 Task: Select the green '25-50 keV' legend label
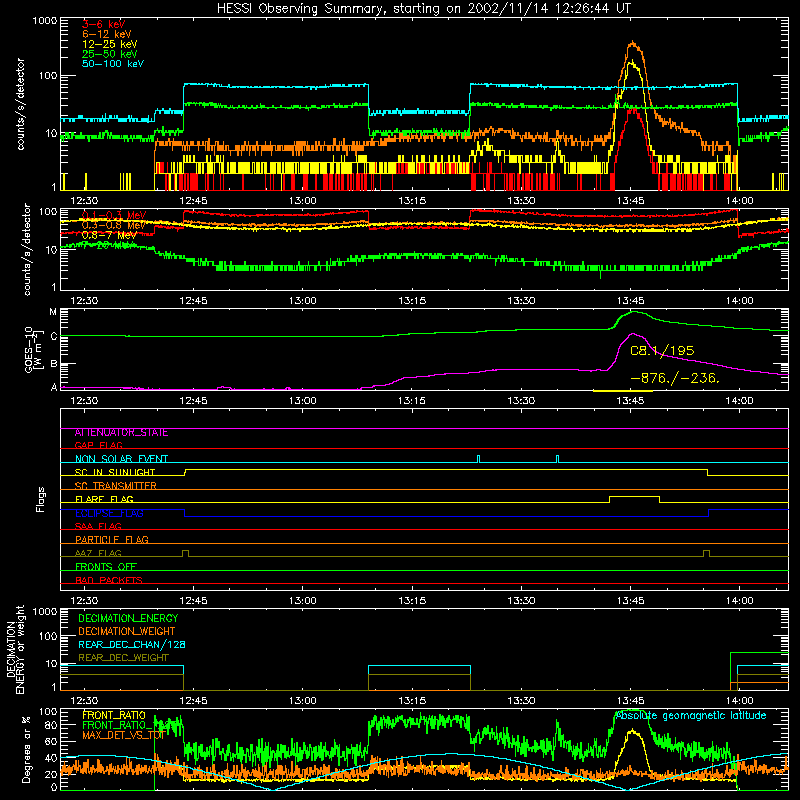pyautogui.click(x=110, y=54)
